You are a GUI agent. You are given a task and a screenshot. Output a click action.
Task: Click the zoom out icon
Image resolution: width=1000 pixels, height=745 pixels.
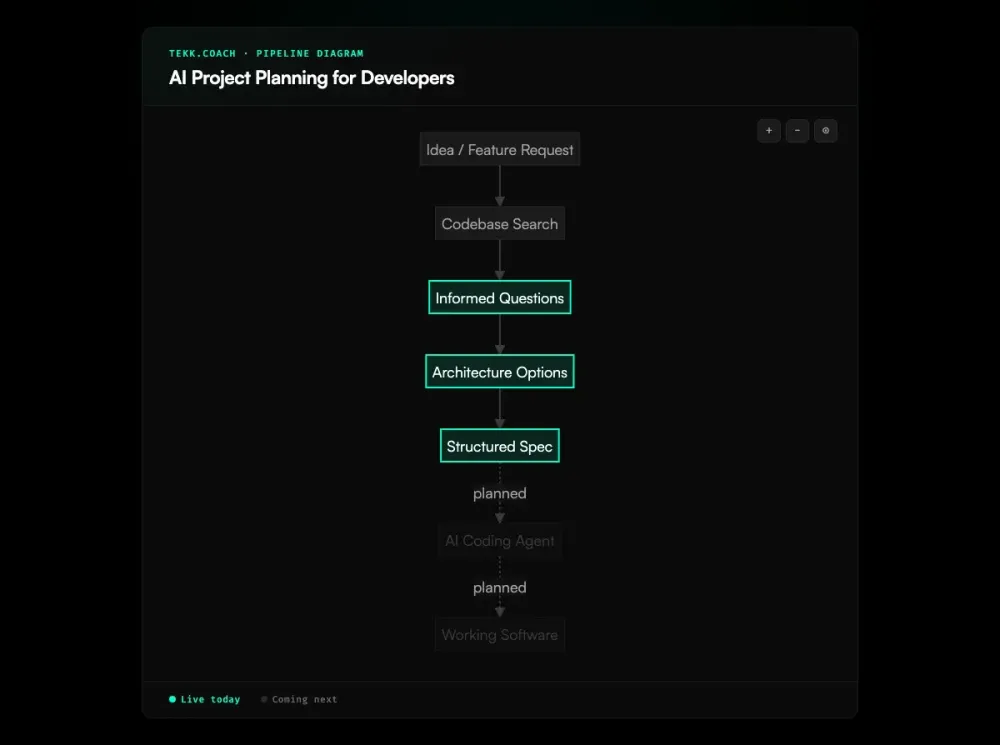tap(797, 131)
